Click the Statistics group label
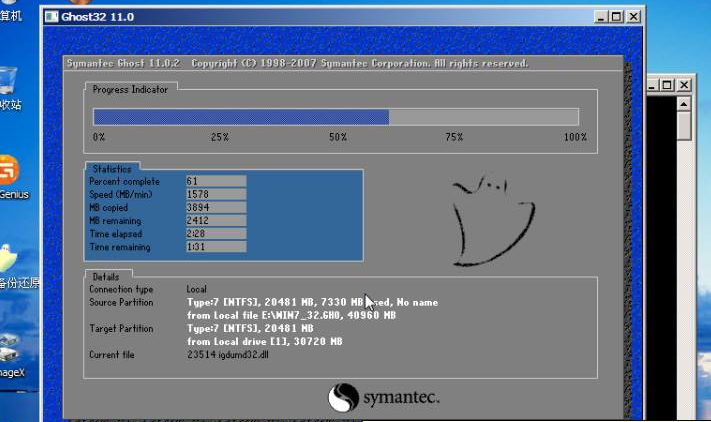Viewport: 711px width, 422px height. click(x=112, y=169)
